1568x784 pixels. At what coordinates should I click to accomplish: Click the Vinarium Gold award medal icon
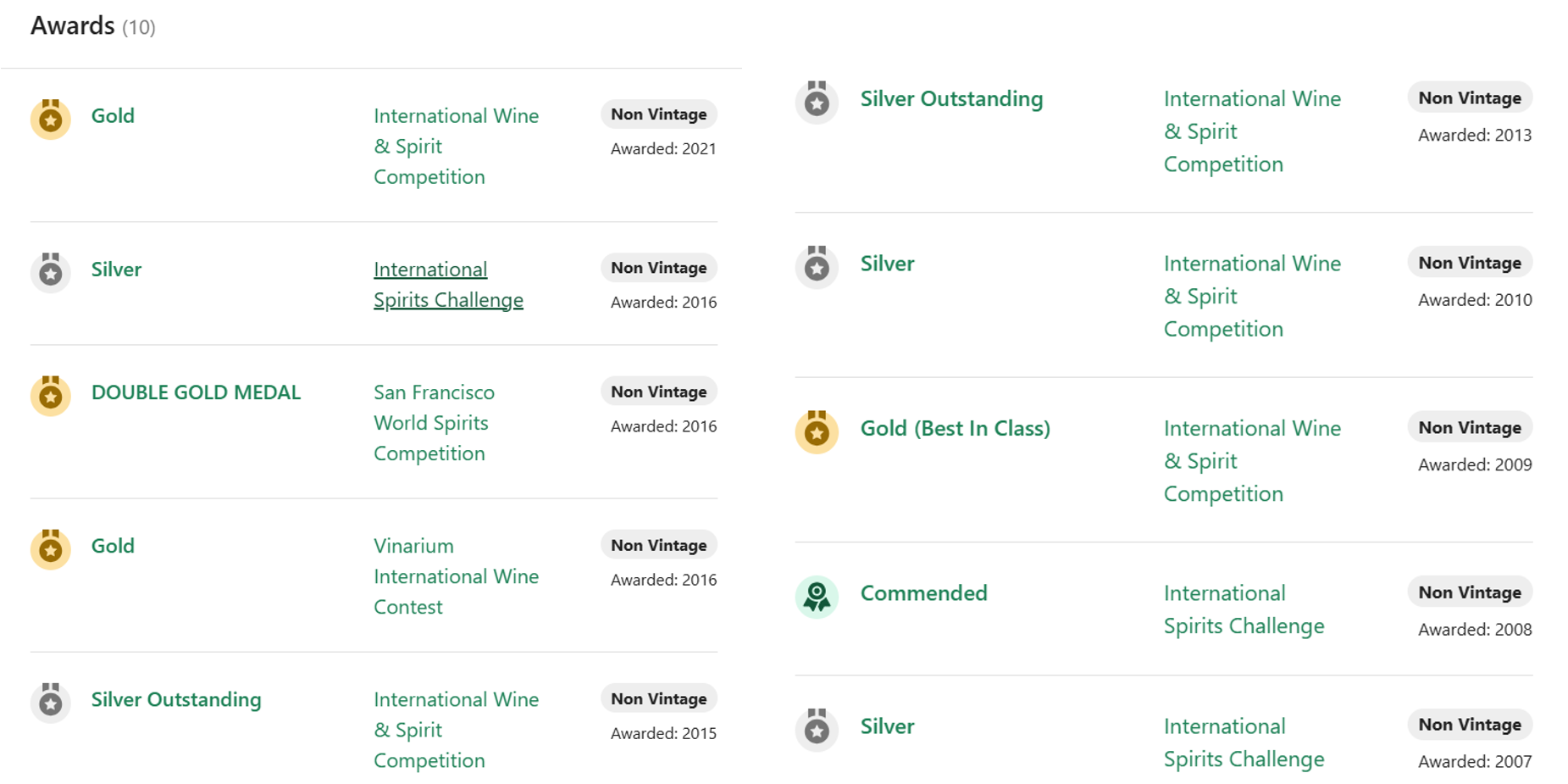pos(51,549)
